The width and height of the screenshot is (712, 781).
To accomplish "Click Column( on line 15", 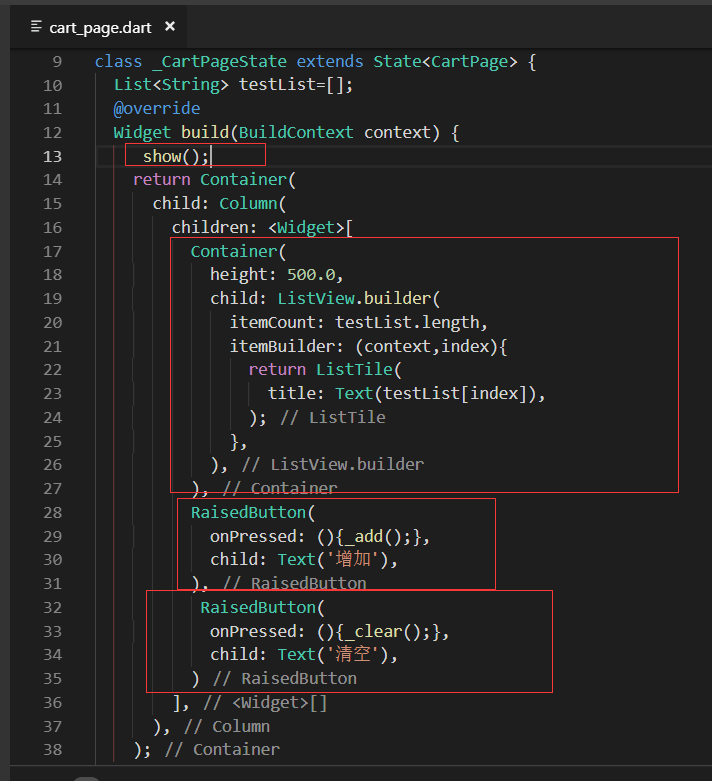I will [x=253, y=204].
